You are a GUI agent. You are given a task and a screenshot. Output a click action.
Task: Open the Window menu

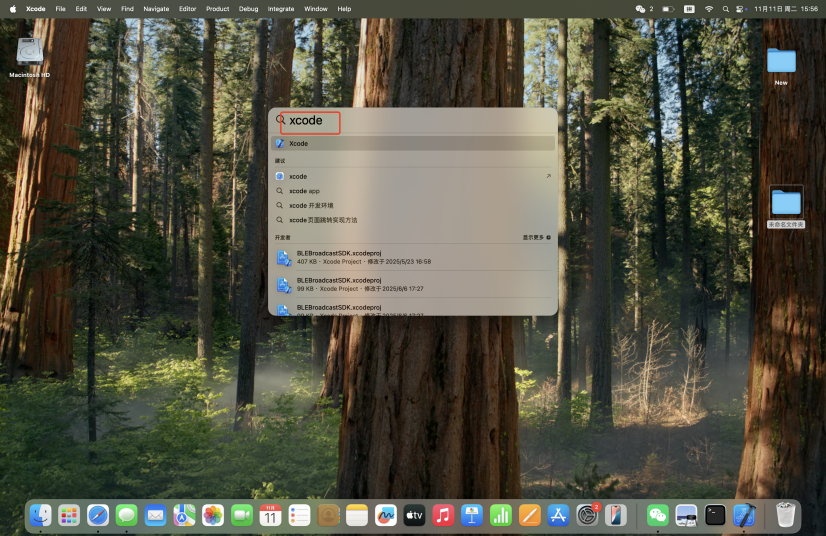pos(316,9)
